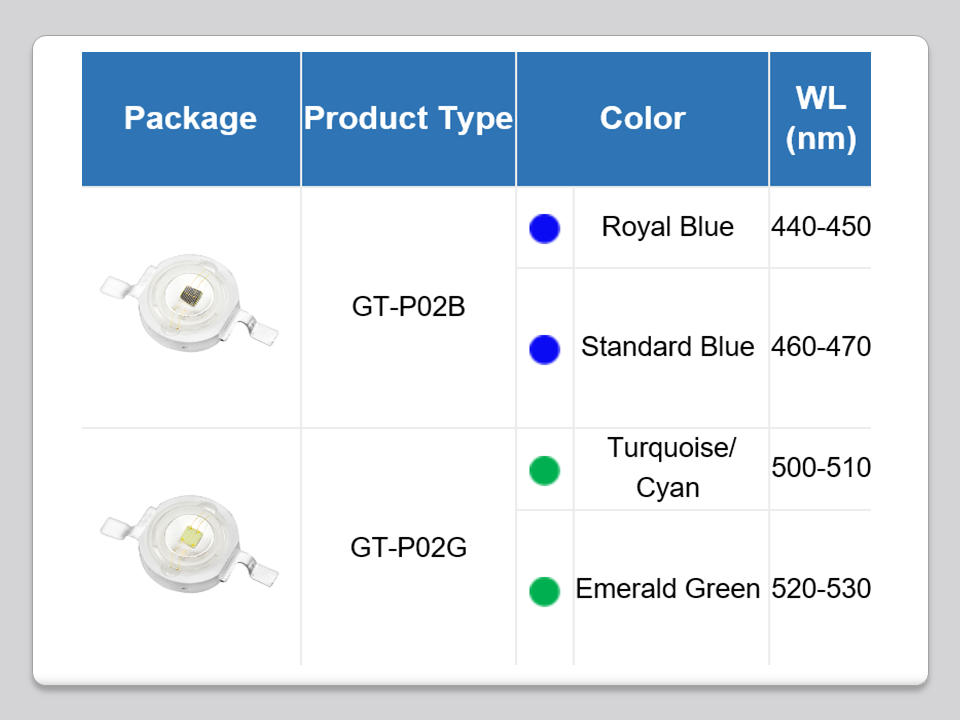Click the Emerald Green color name
Viewport: 960px width, 720px height.
point(668,589)
